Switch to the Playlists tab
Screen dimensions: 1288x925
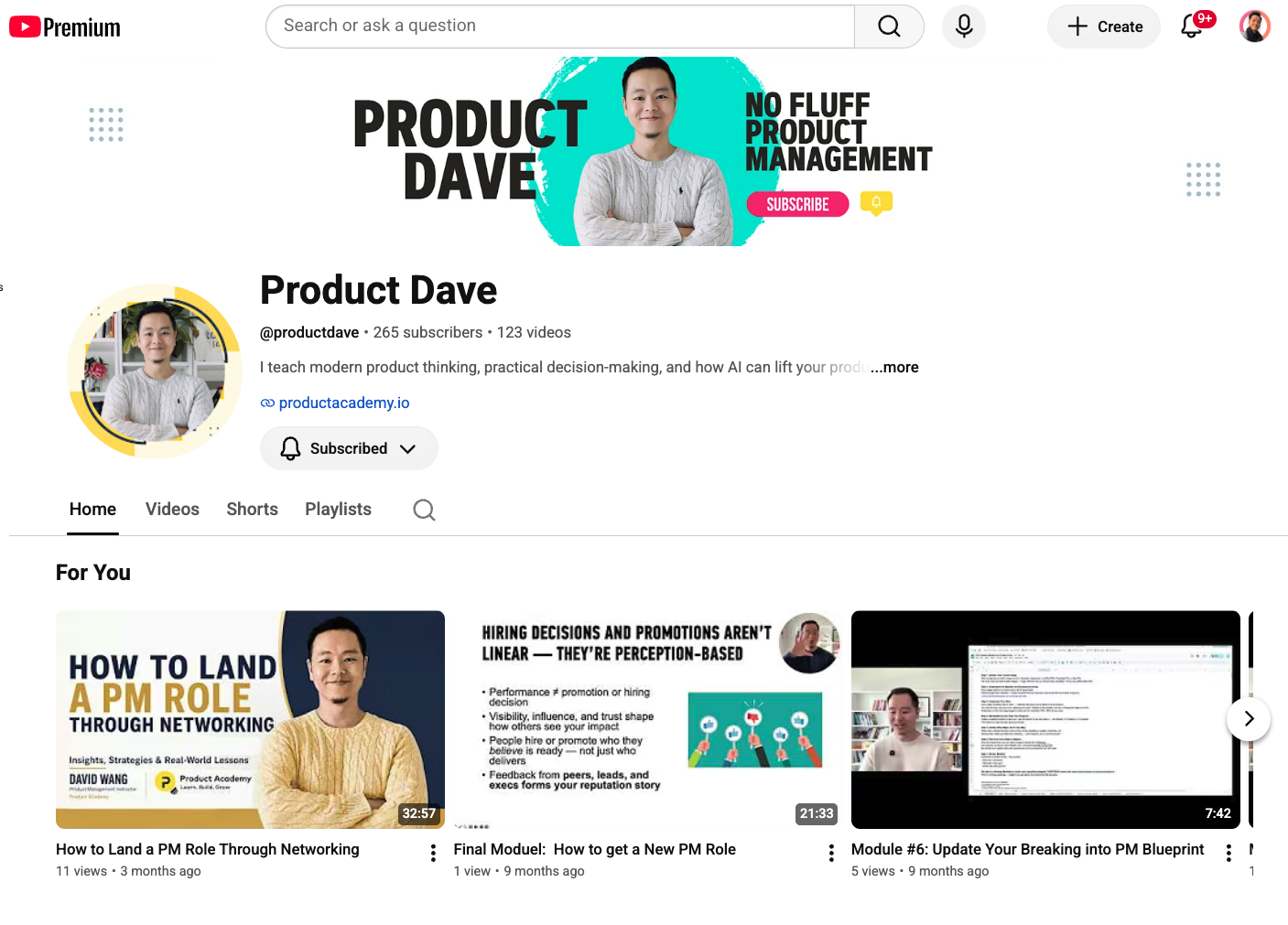(x=338, y=510)
